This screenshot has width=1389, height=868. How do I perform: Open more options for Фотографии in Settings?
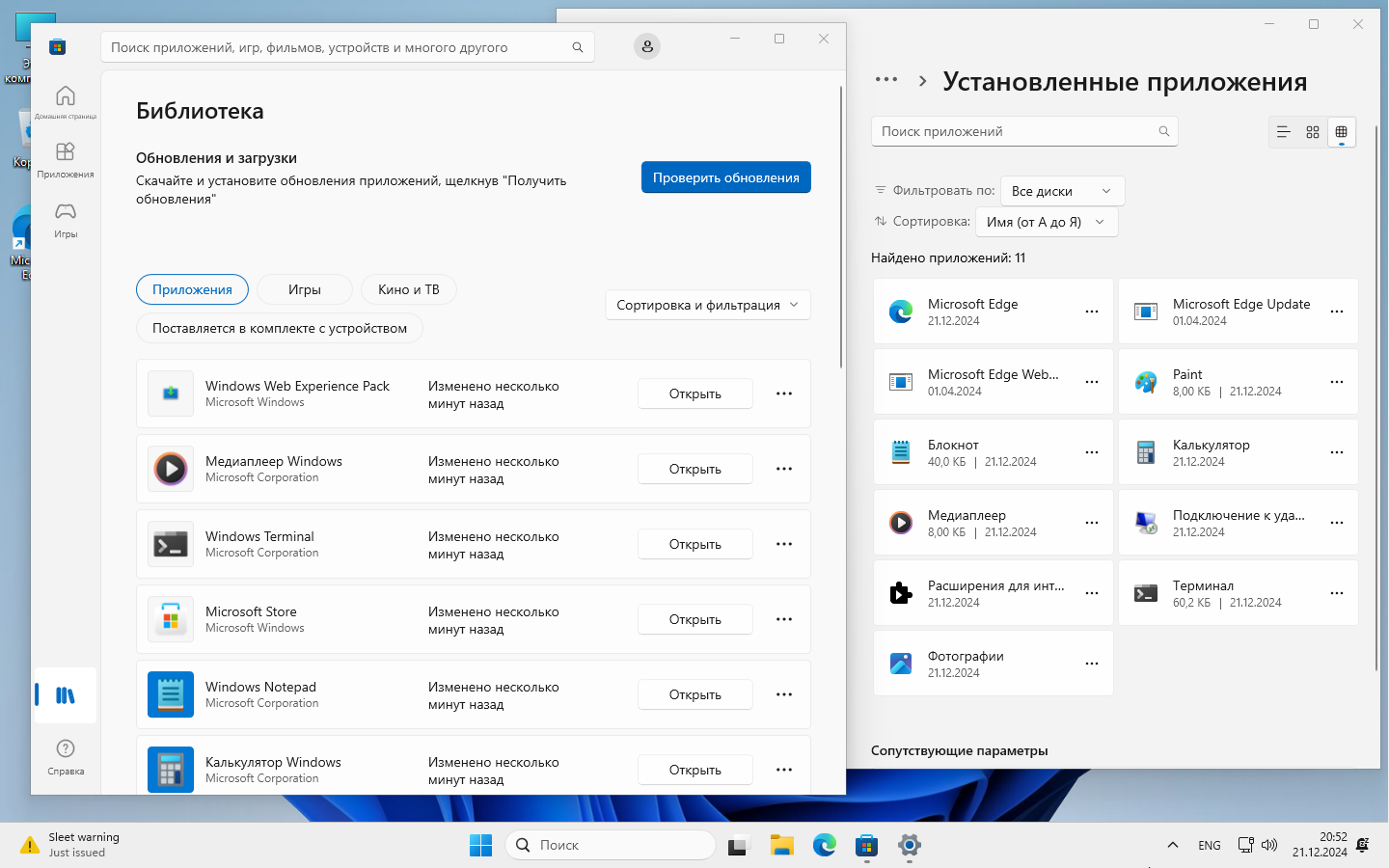coord(1092,664)
